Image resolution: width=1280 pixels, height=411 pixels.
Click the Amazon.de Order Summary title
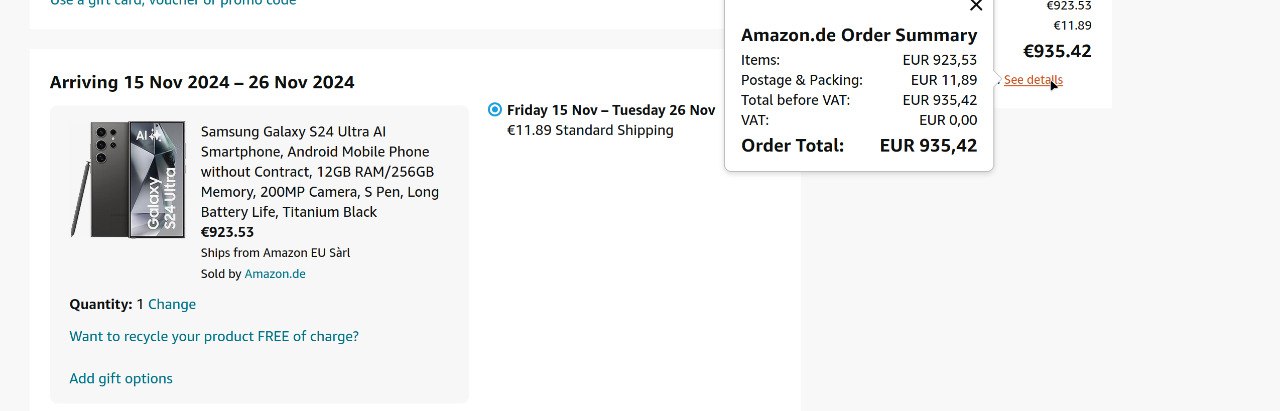859,35
